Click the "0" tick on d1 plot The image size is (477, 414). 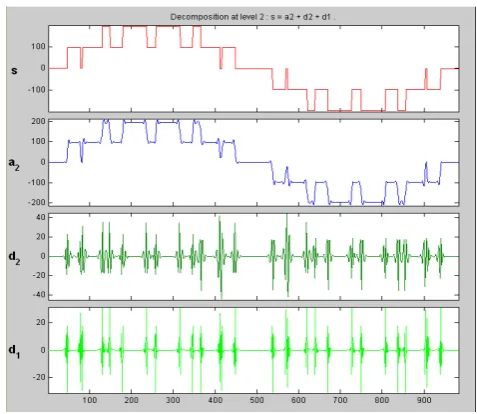43,350
